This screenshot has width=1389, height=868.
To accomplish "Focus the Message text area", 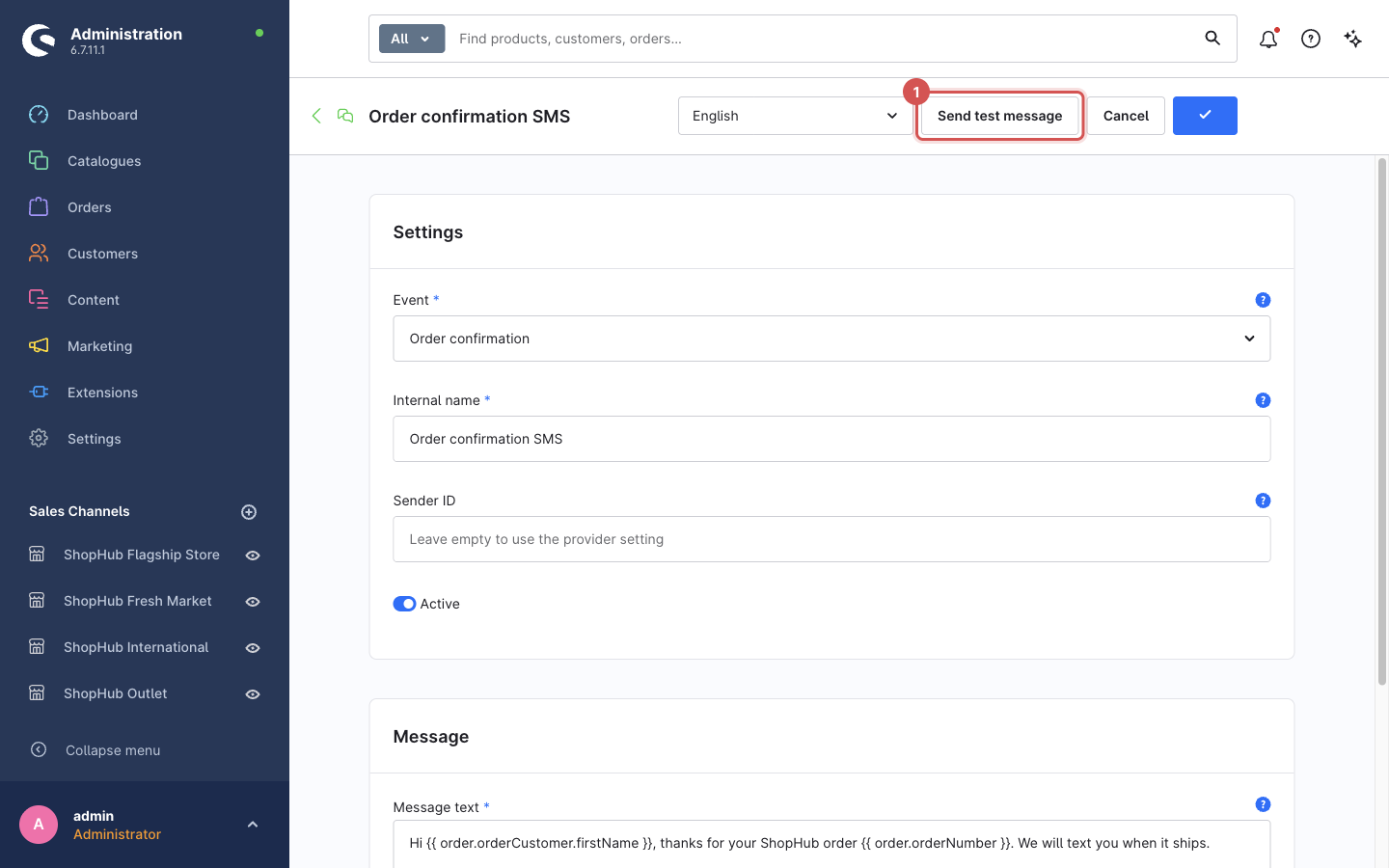I will [x=831, y=844].
